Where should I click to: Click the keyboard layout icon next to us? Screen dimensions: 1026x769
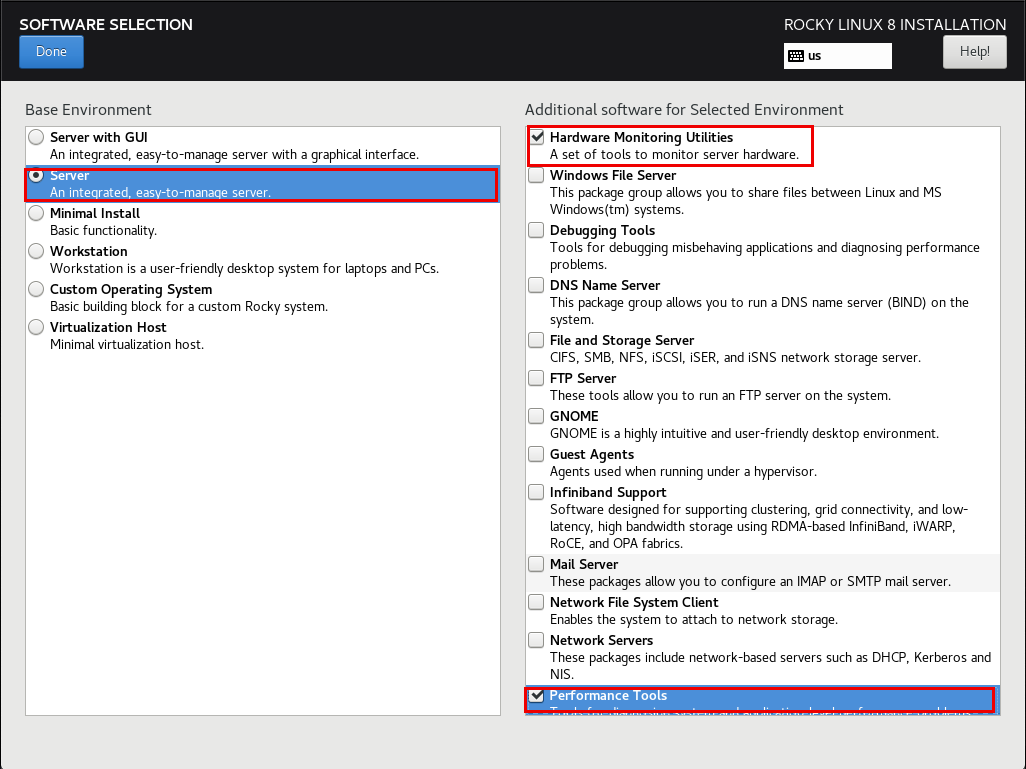pos(796,56)
